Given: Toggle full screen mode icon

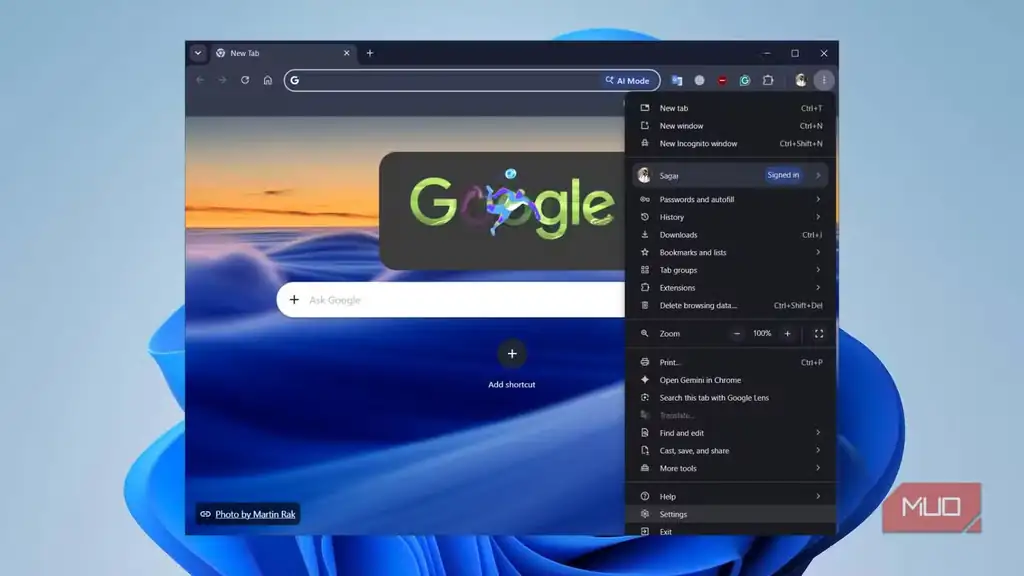Looking at the screenshot, I should click(x=818, y=334).
